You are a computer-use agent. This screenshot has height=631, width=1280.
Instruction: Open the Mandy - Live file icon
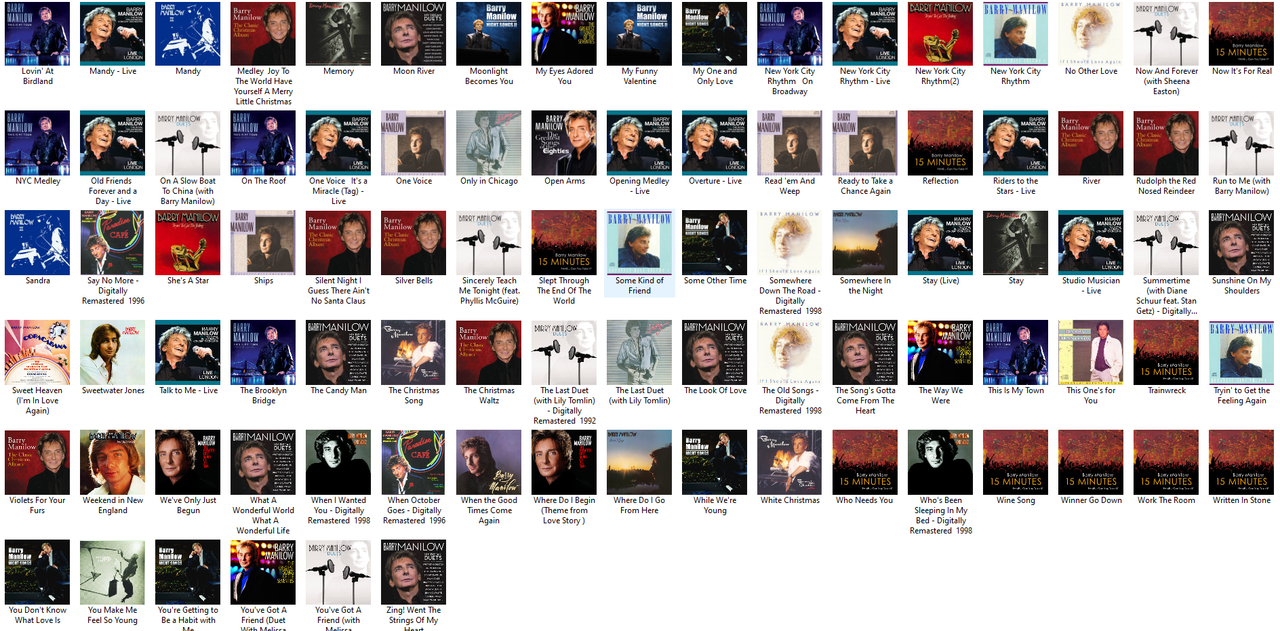(113, 34)
